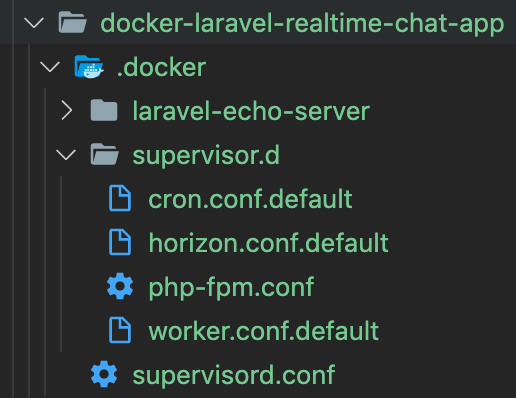Click the file icon beside worker.conf.default
The height and width of the screenshot is (398, 516).
(x=120, y=330)
